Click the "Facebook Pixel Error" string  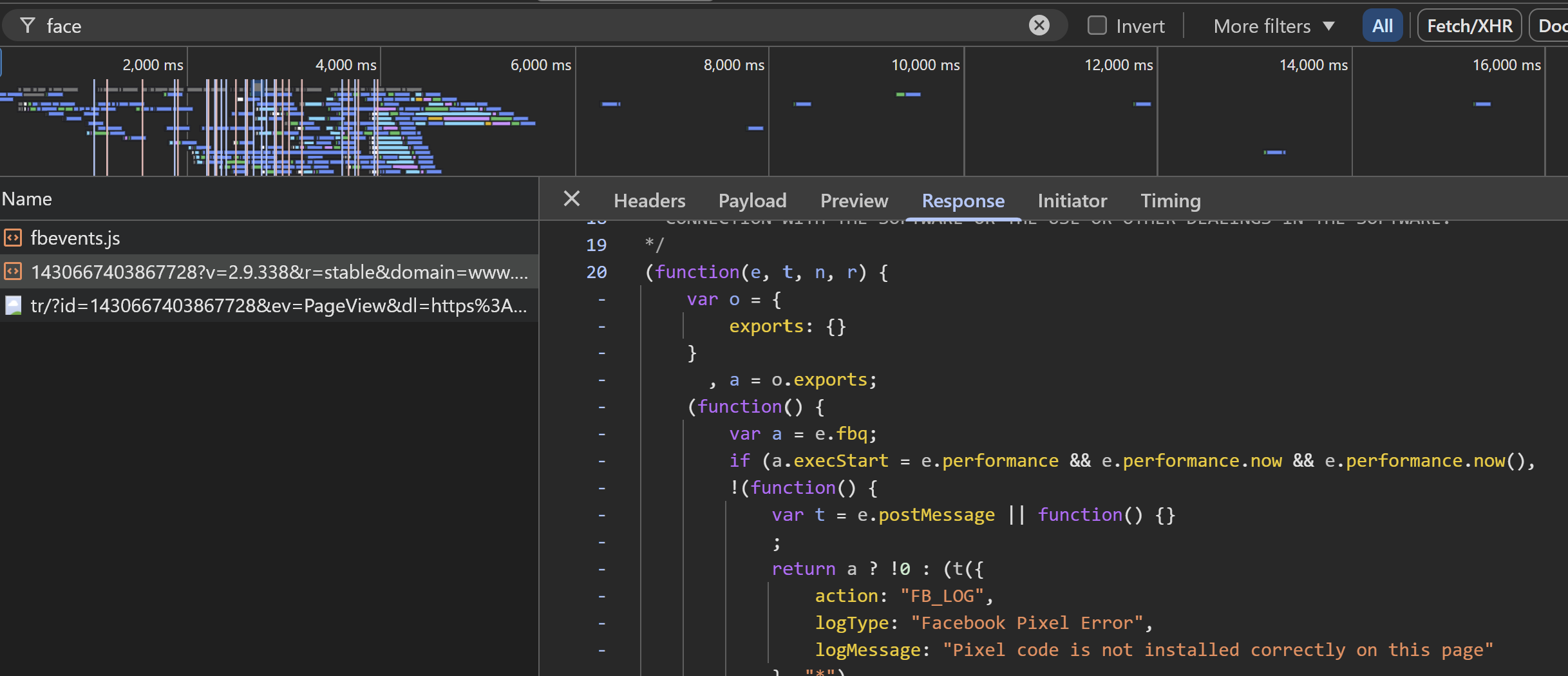point(1026,623)
